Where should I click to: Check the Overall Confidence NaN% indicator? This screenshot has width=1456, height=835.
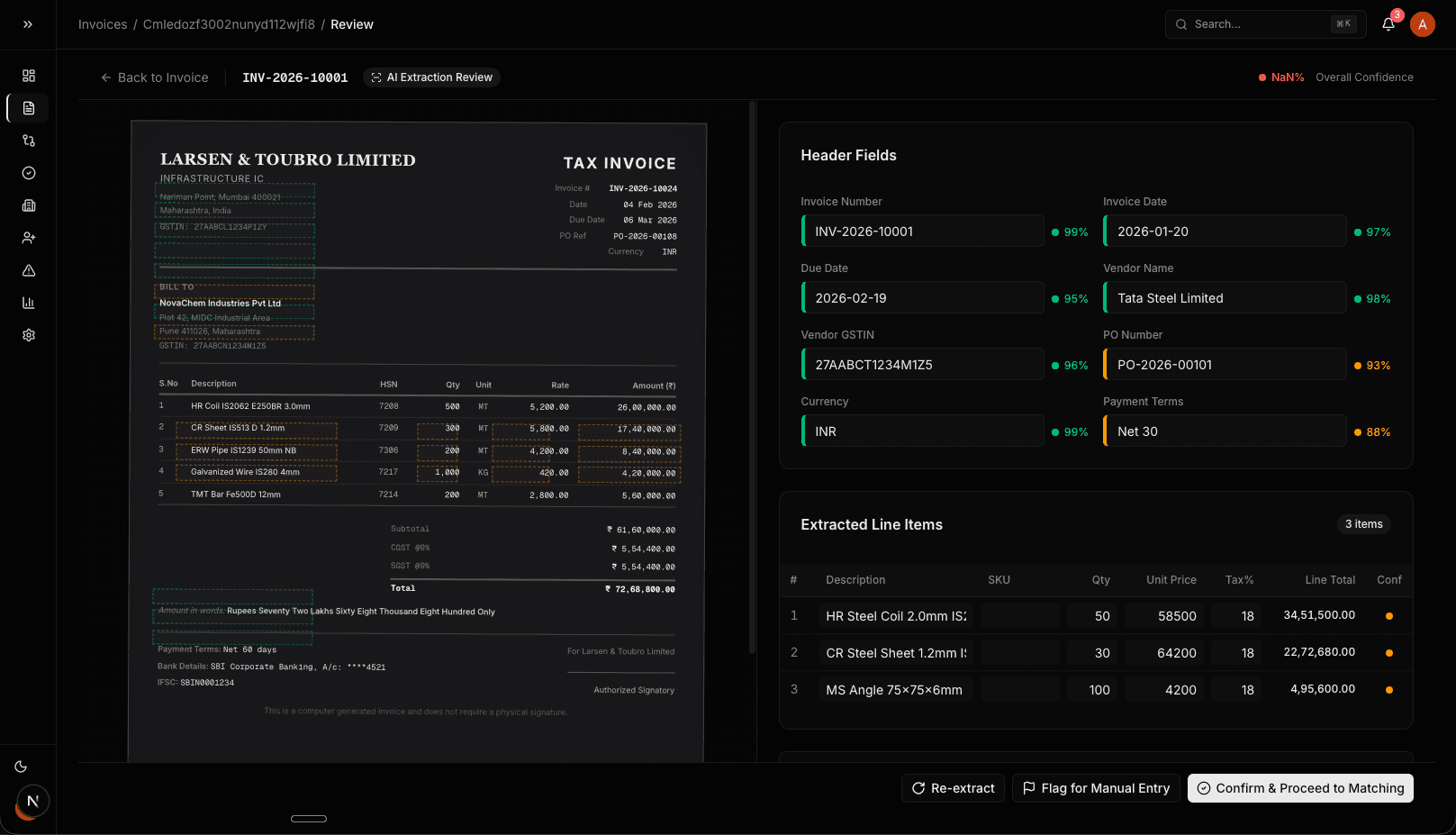[1280, 77]
